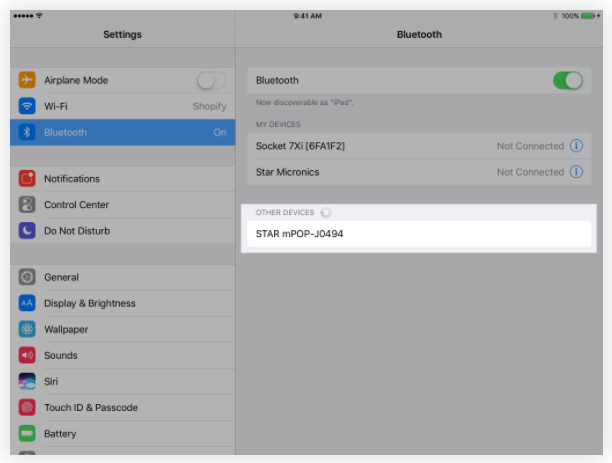This screenshot has height=463, width=612.
Task: Tap Not Connected for Star Micronics
Action: (x=530, y=172)
